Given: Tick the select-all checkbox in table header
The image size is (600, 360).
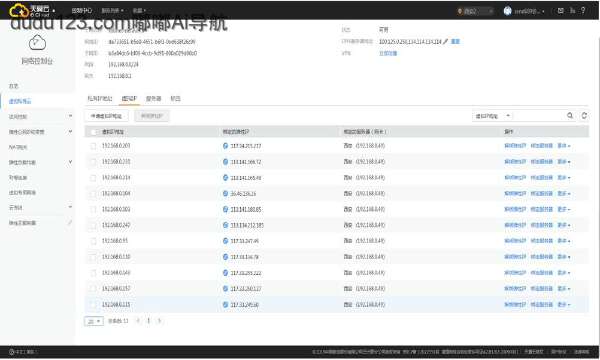Looking at the screenshot, I should click(93, 132).
